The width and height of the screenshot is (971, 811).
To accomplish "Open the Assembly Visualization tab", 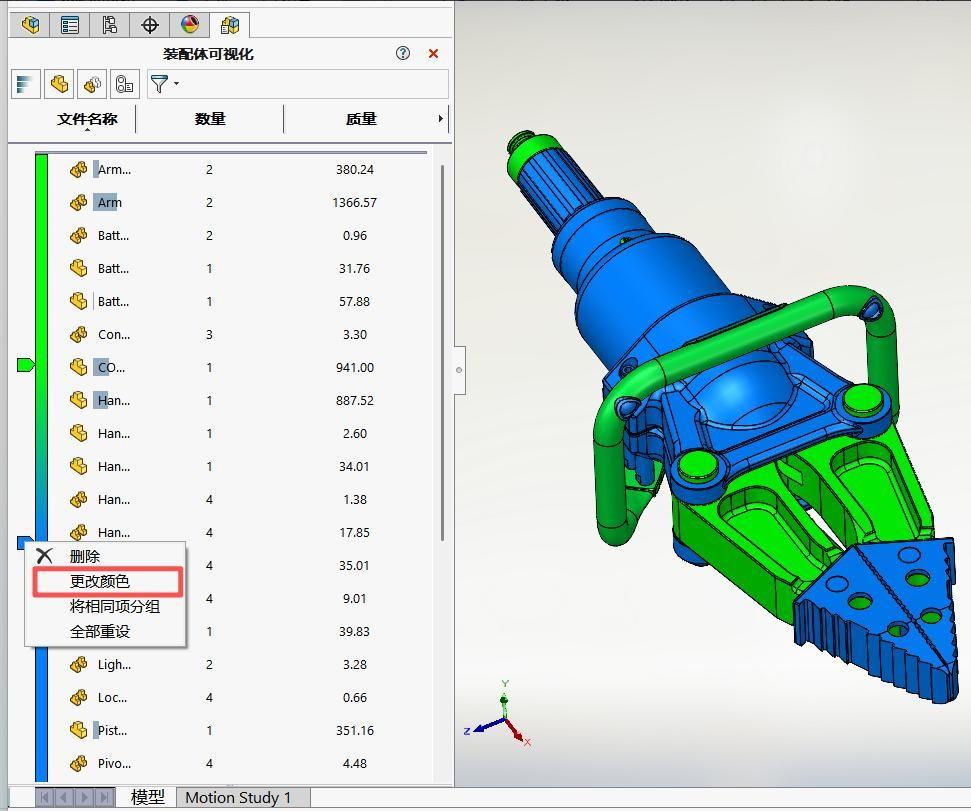I will tap(230, 25).
